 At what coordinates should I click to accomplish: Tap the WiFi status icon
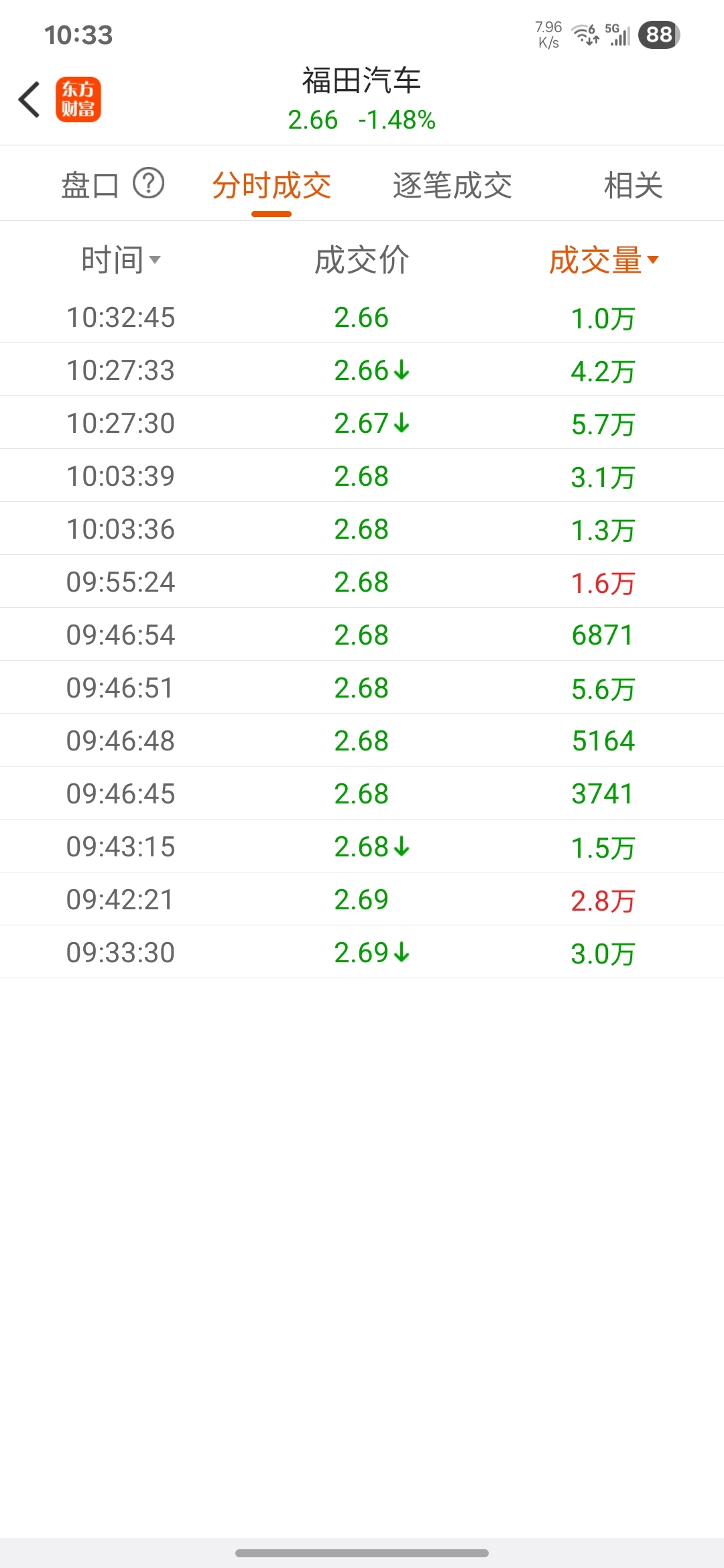pos(585,34)
